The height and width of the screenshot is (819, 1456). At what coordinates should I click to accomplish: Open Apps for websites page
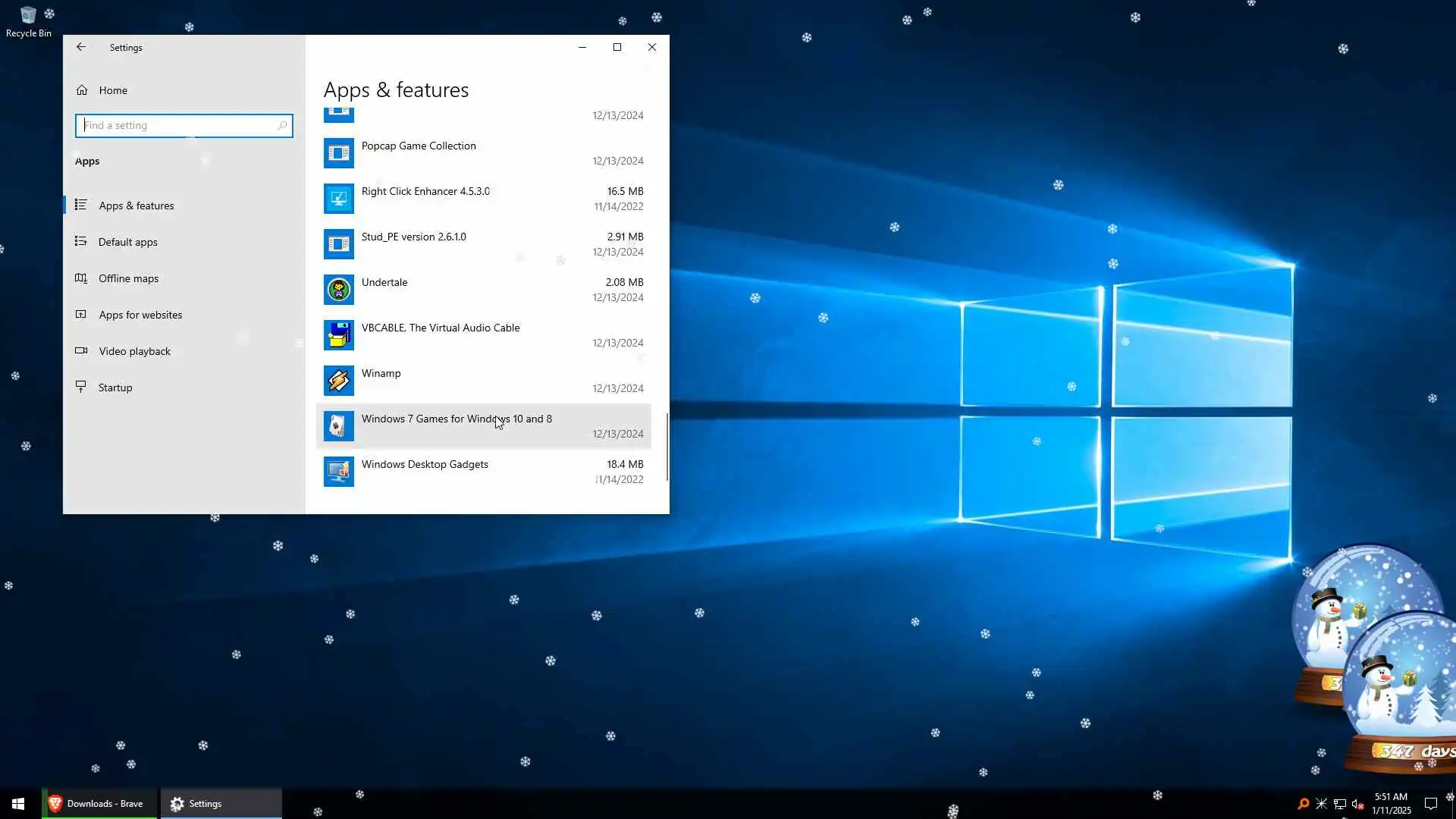pos(140,315)
